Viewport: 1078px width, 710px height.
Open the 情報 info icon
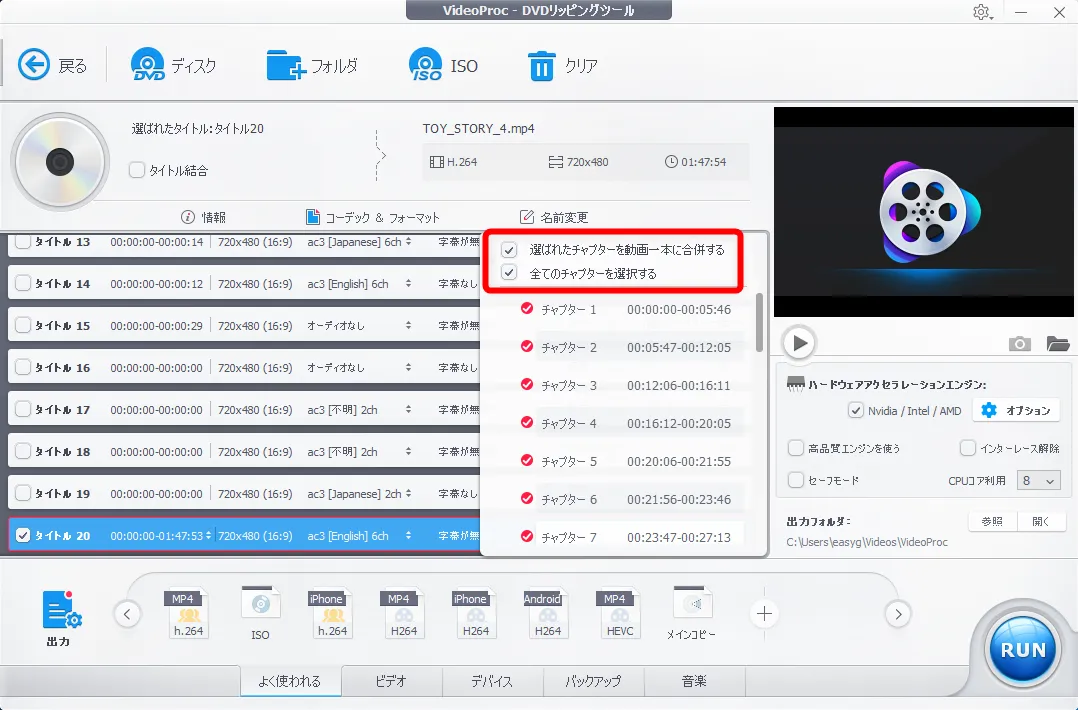click(188, 217)
